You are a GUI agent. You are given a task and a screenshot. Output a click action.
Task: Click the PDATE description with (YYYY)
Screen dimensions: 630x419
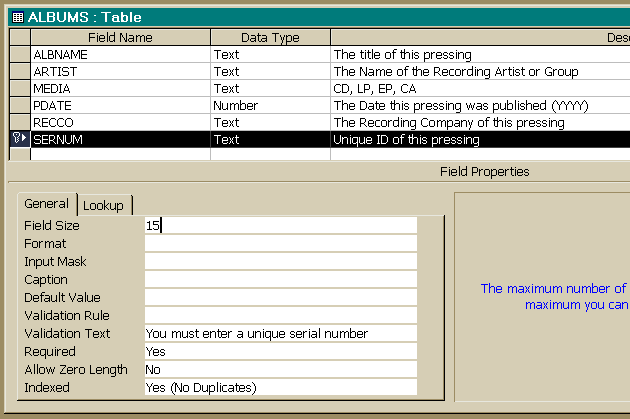point(461,106)
